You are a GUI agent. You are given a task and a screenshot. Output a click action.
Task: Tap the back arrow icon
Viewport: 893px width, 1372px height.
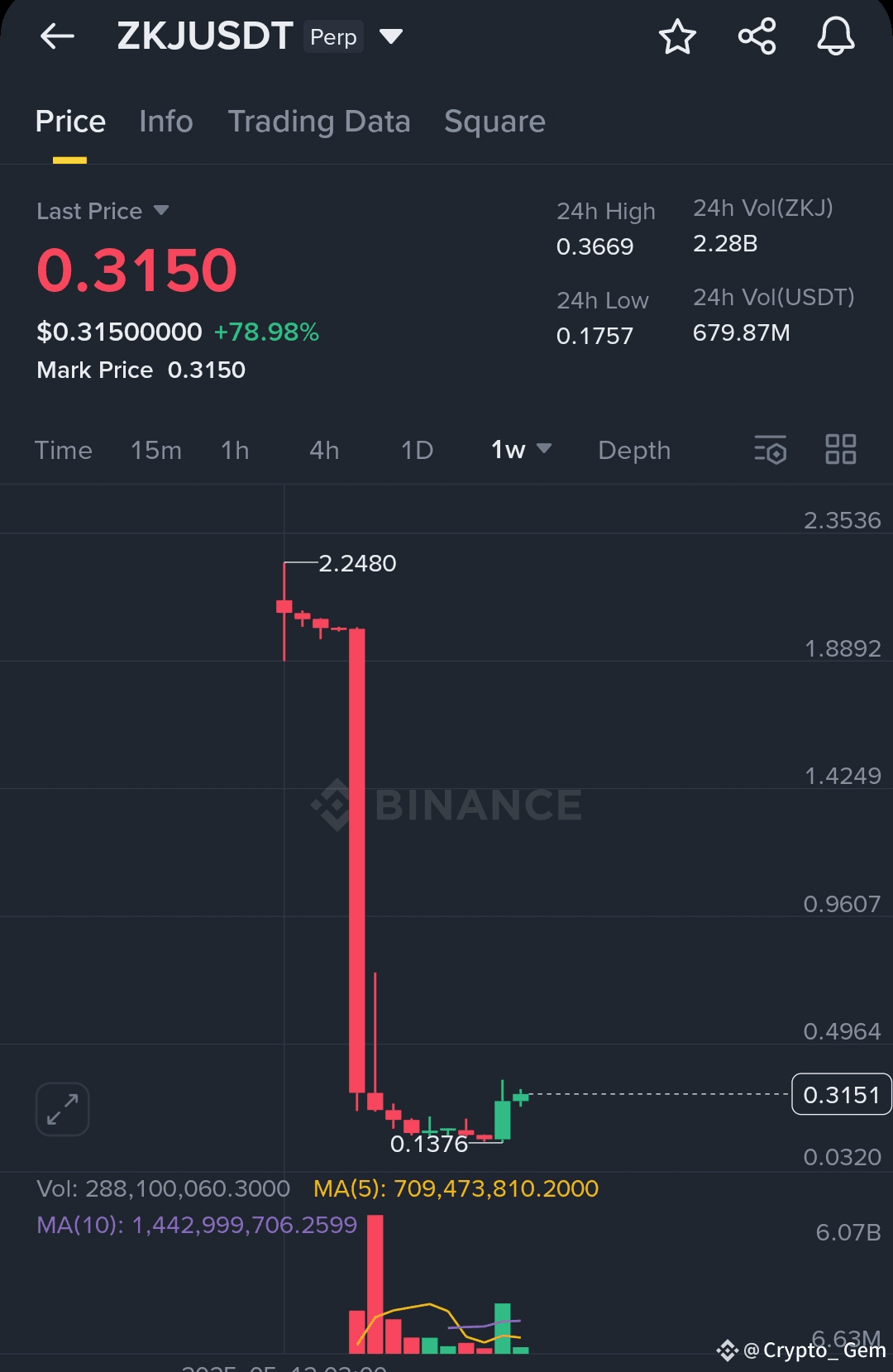point(57,36)
